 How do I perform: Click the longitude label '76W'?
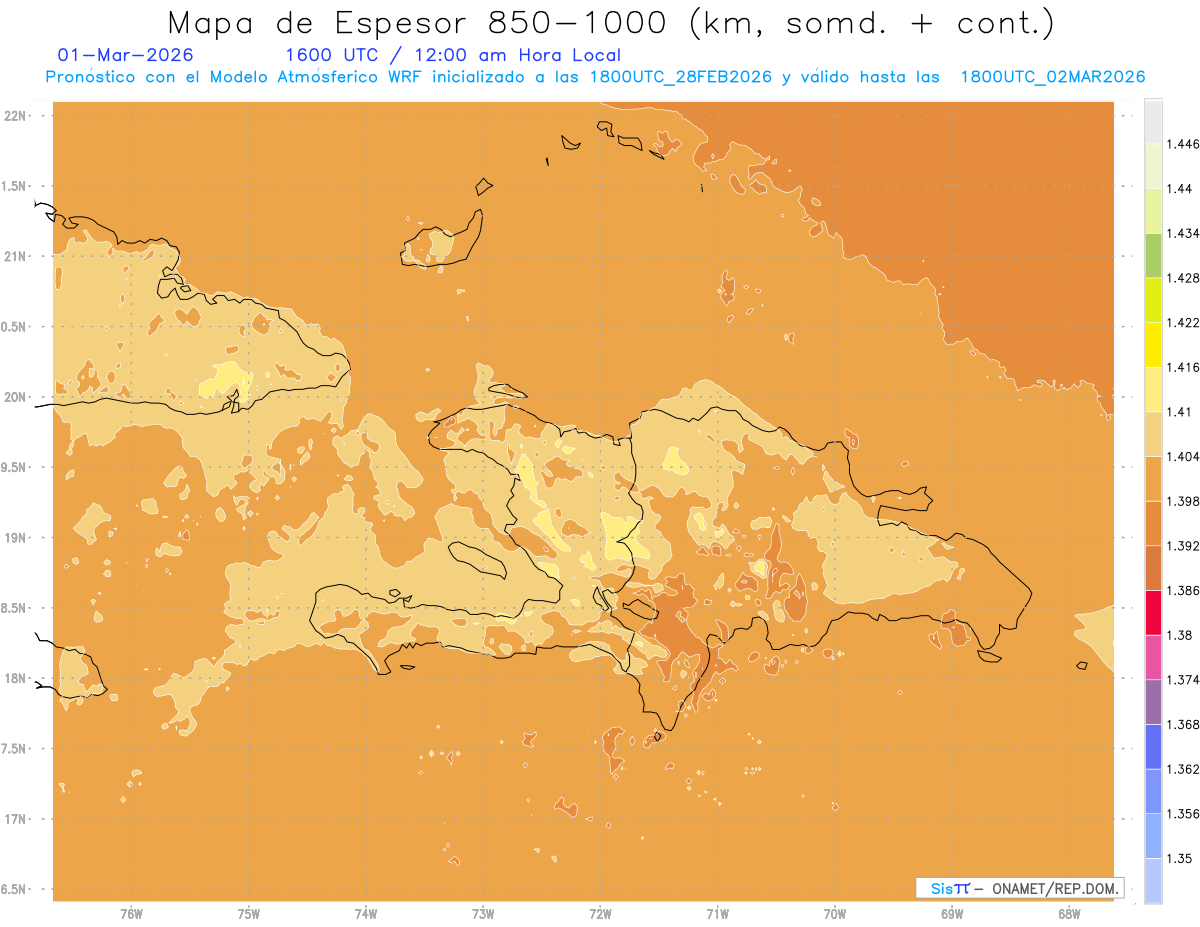pyautogui.click(x=131, y=914)
